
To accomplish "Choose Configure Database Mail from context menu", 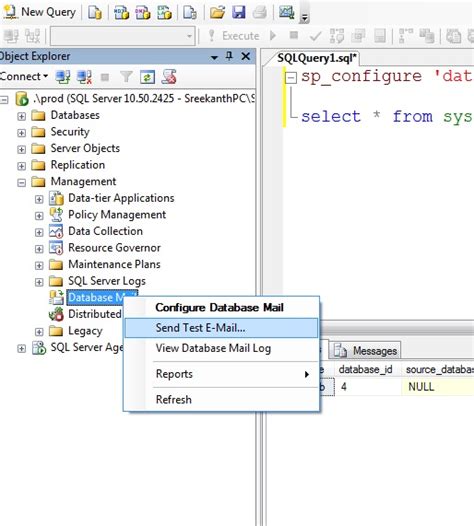I will pyautogui.click(x=221, y=307).
